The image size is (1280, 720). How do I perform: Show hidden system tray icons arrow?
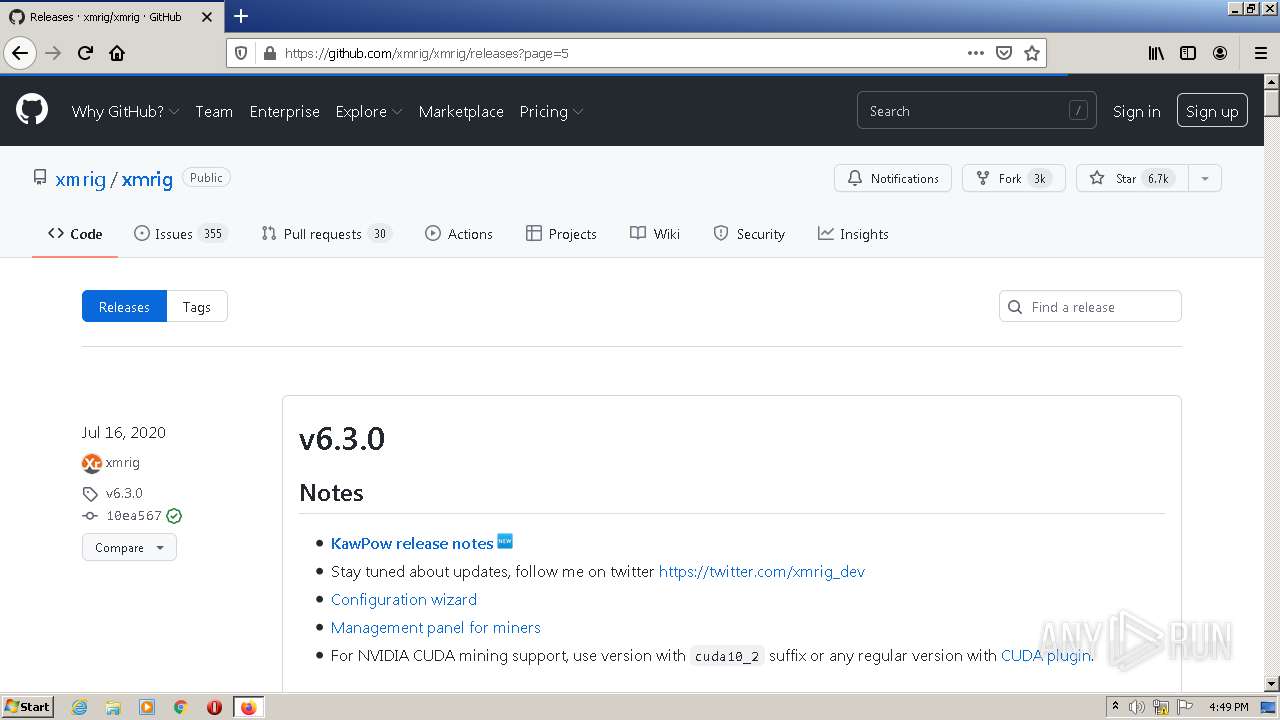pyautogui.click(x=1115, y=707)
